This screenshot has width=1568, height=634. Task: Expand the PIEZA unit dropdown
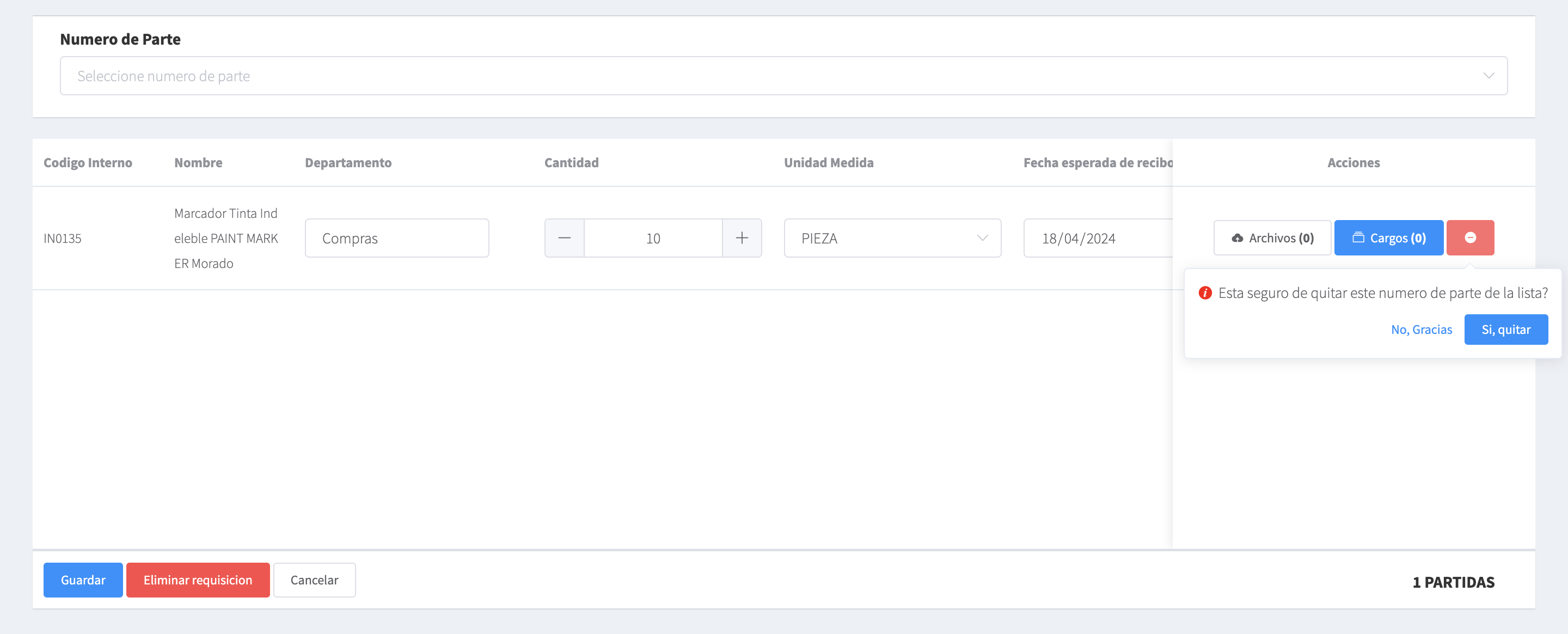[x=892, y=238]
